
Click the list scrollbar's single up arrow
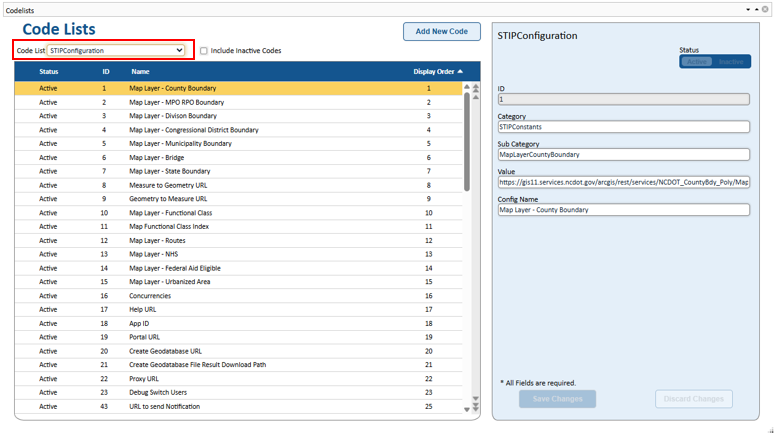pyautogui.click(x=466, y=87)
